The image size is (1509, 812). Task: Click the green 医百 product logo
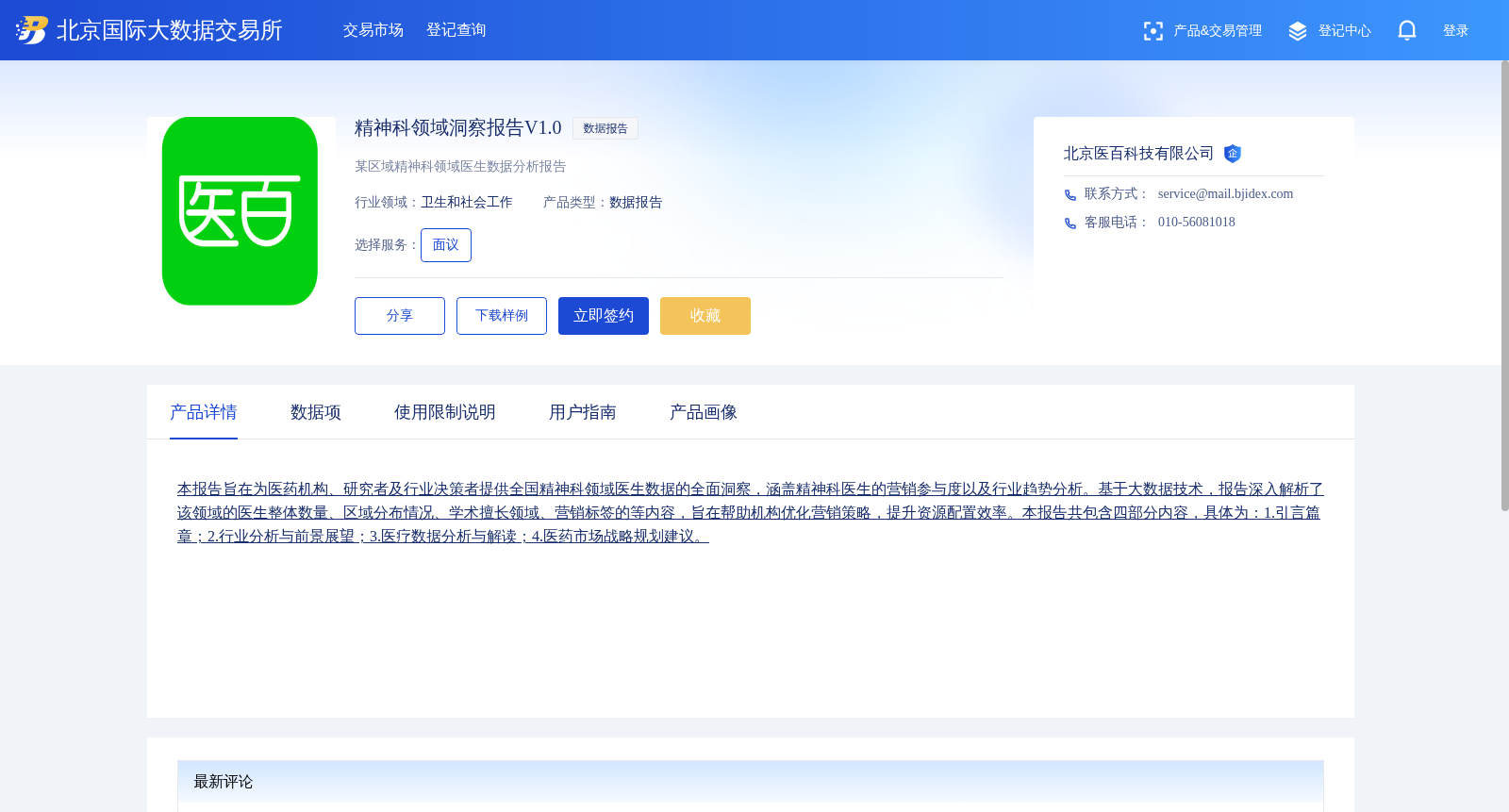[x=240, y=211]
